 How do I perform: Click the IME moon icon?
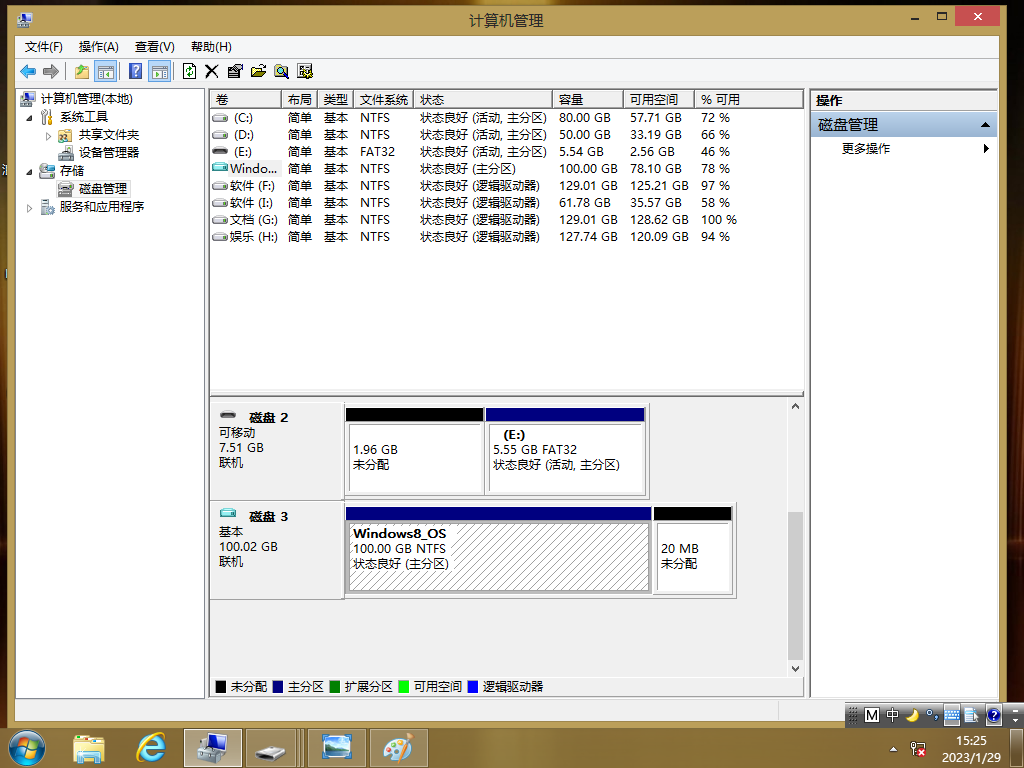(912, 716)
